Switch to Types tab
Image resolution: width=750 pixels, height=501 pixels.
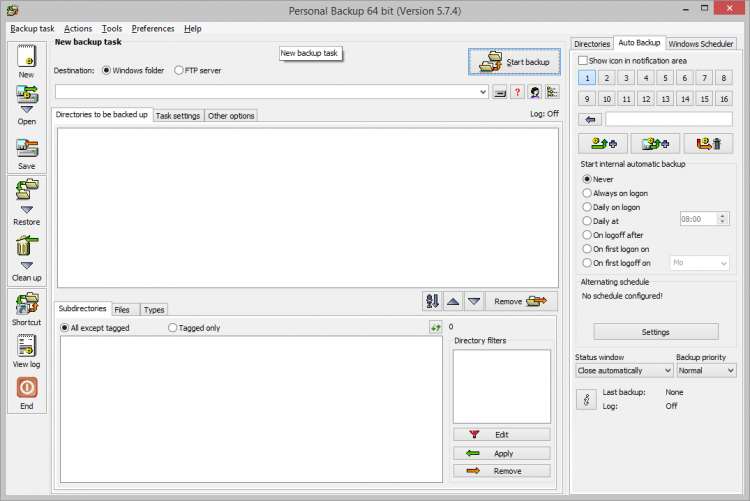154,310
